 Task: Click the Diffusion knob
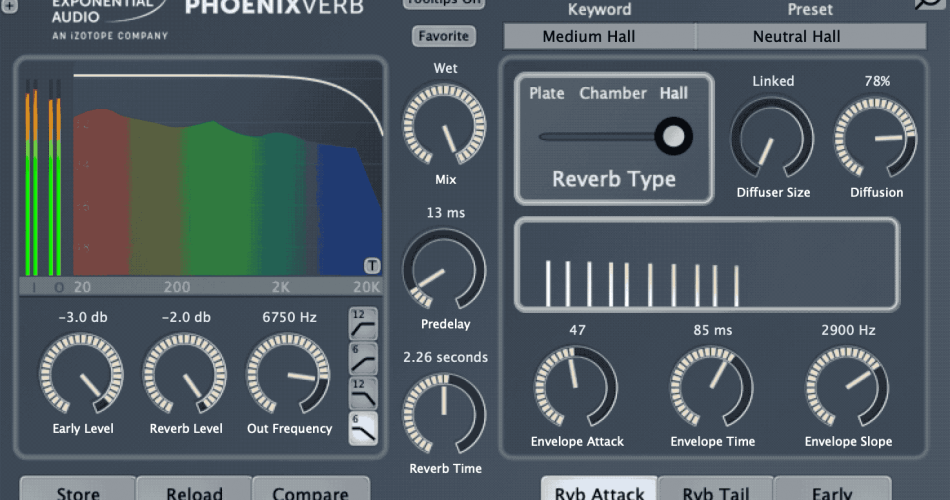coord(875,139)
